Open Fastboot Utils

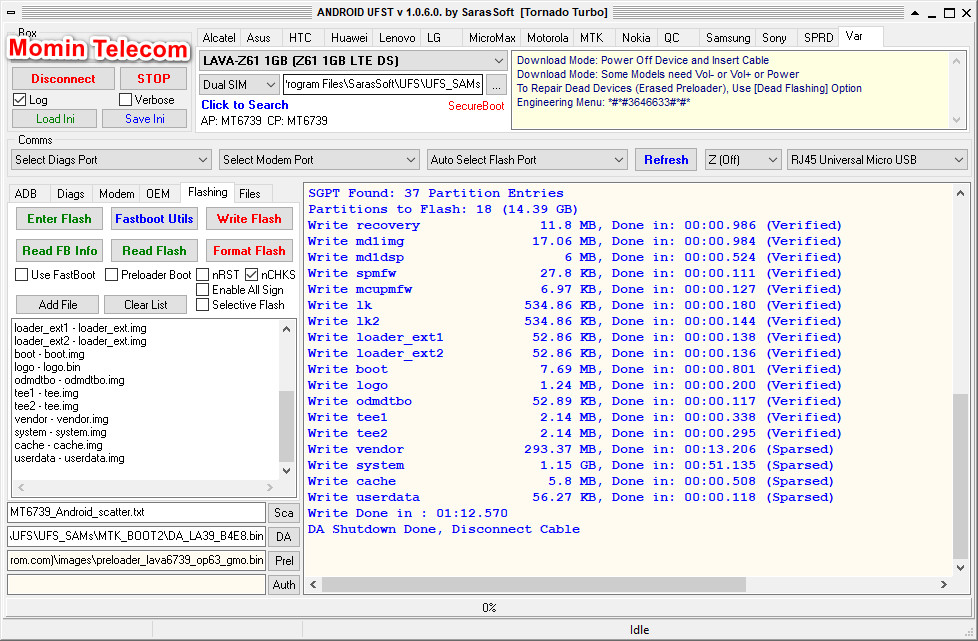(x=154, y=219)
